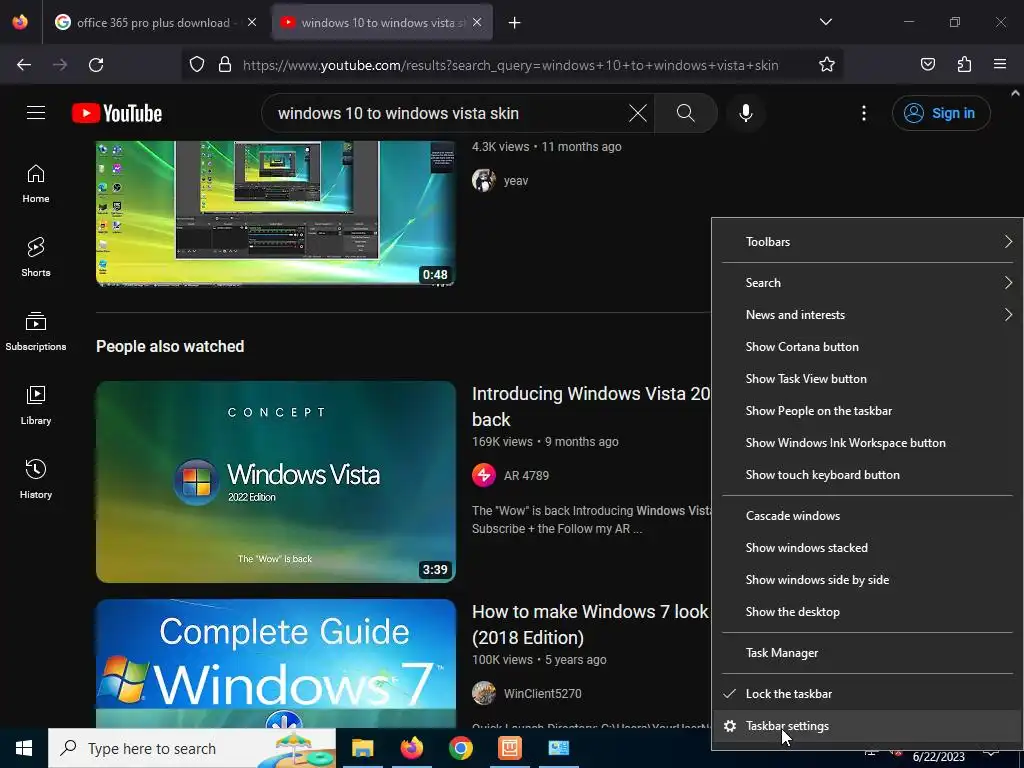Image resolution: width=1024 pixels, height=768 pixels.
Task: Open the yeav channel link
Action: pyautogui.click(x=516, y=181)
